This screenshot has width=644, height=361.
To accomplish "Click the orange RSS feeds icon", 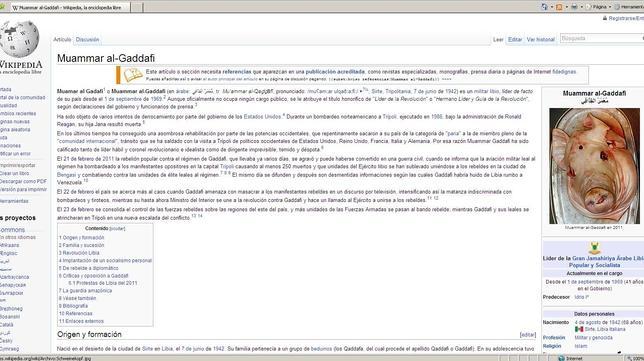I will tap(559, 7).
